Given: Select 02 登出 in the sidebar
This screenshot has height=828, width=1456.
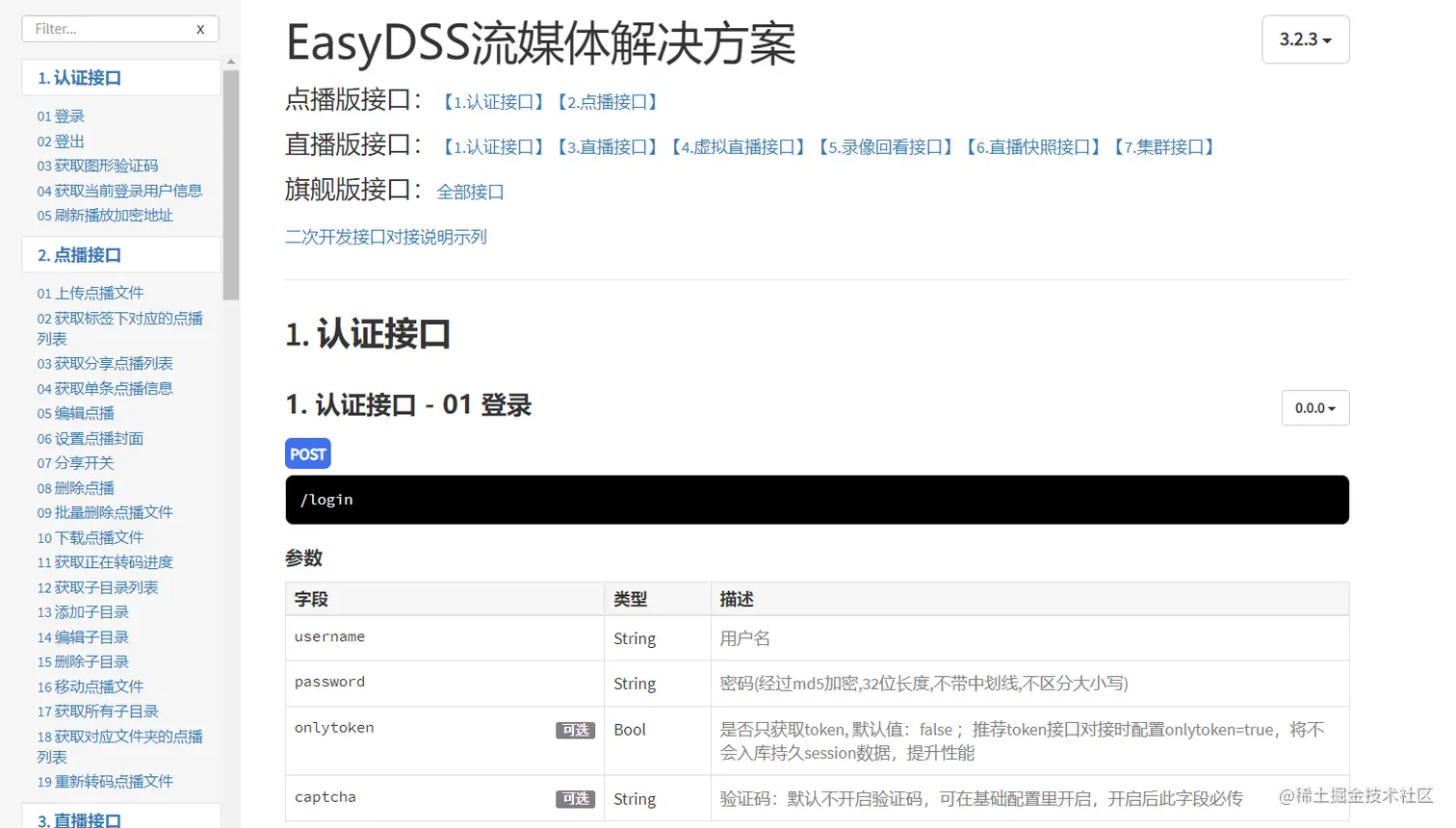Looking at the screenshot, I should [61, 141].
